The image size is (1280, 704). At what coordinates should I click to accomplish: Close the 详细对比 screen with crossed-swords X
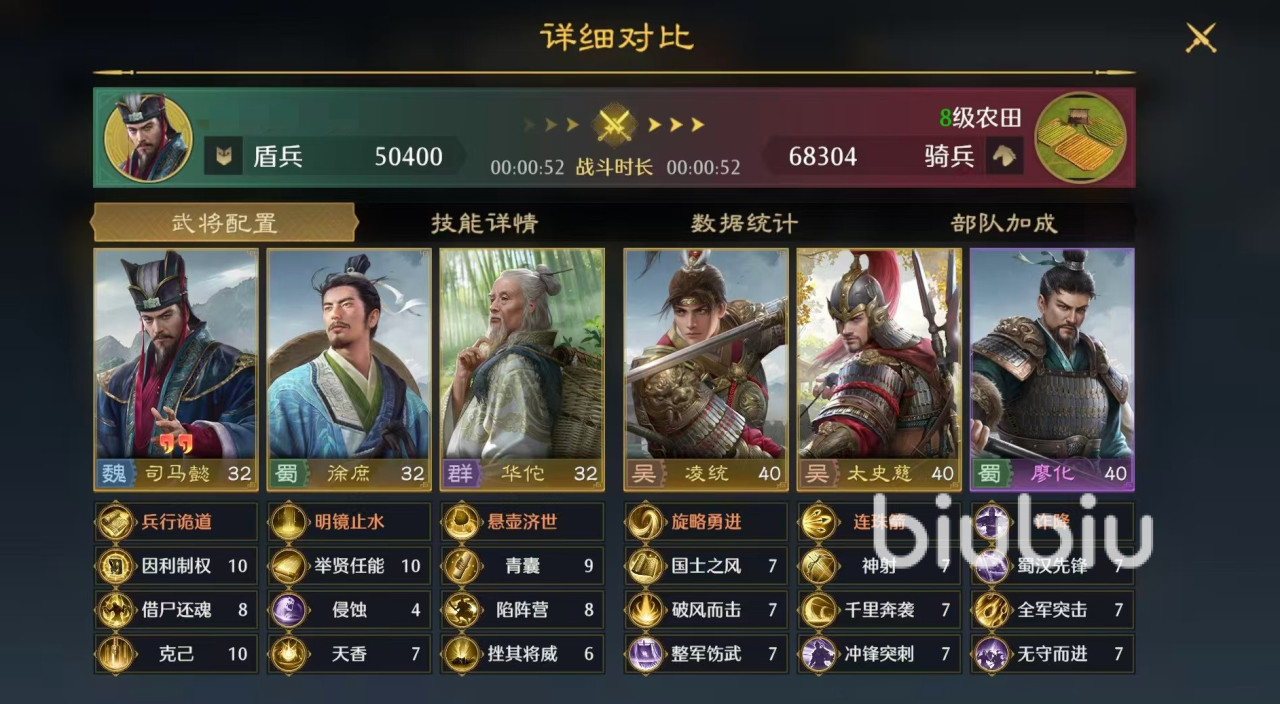(1199, 38)
